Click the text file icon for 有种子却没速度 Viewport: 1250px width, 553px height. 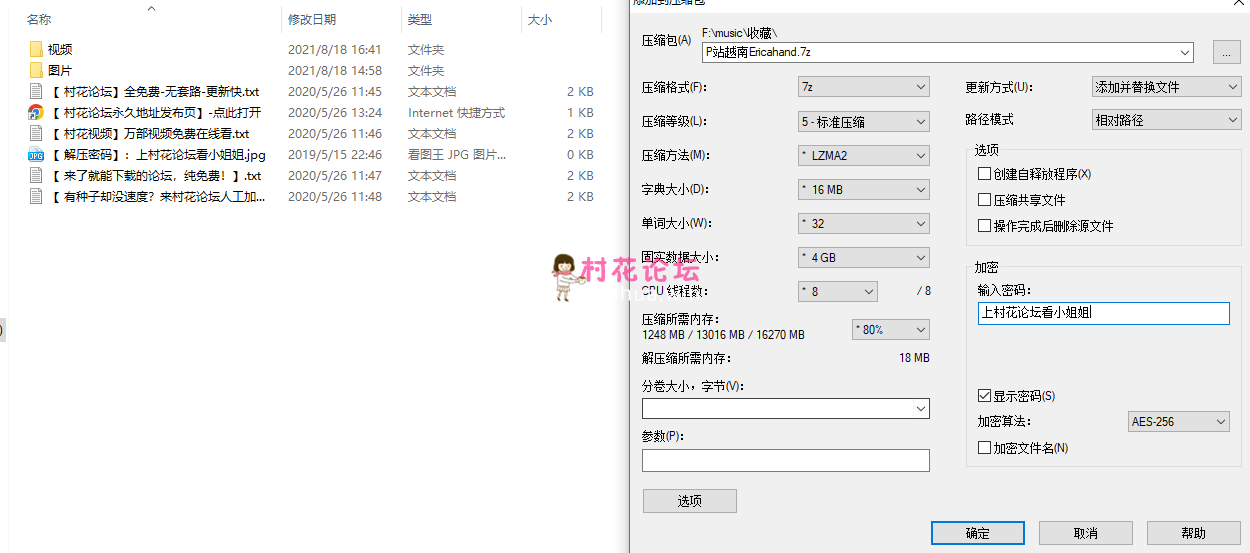pyautogui.click(x=36, y=196)
